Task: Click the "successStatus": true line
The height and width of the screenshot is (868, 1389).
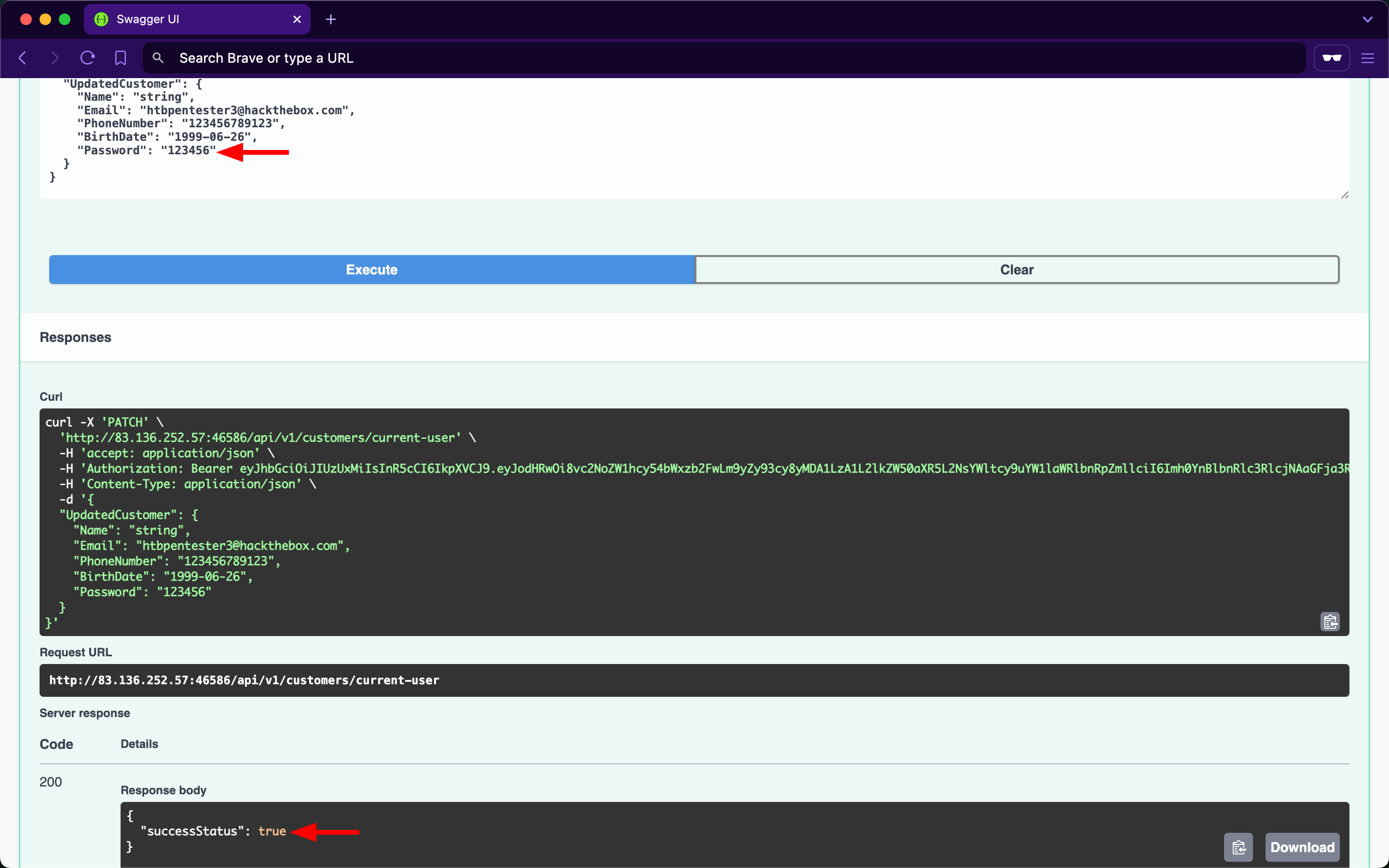Action: coord(213,831)
